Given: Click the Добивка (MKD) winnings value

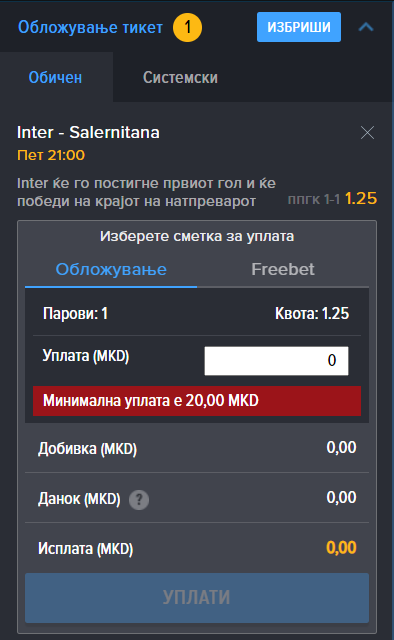Looking at the screenshot, I should pos(341,448).
